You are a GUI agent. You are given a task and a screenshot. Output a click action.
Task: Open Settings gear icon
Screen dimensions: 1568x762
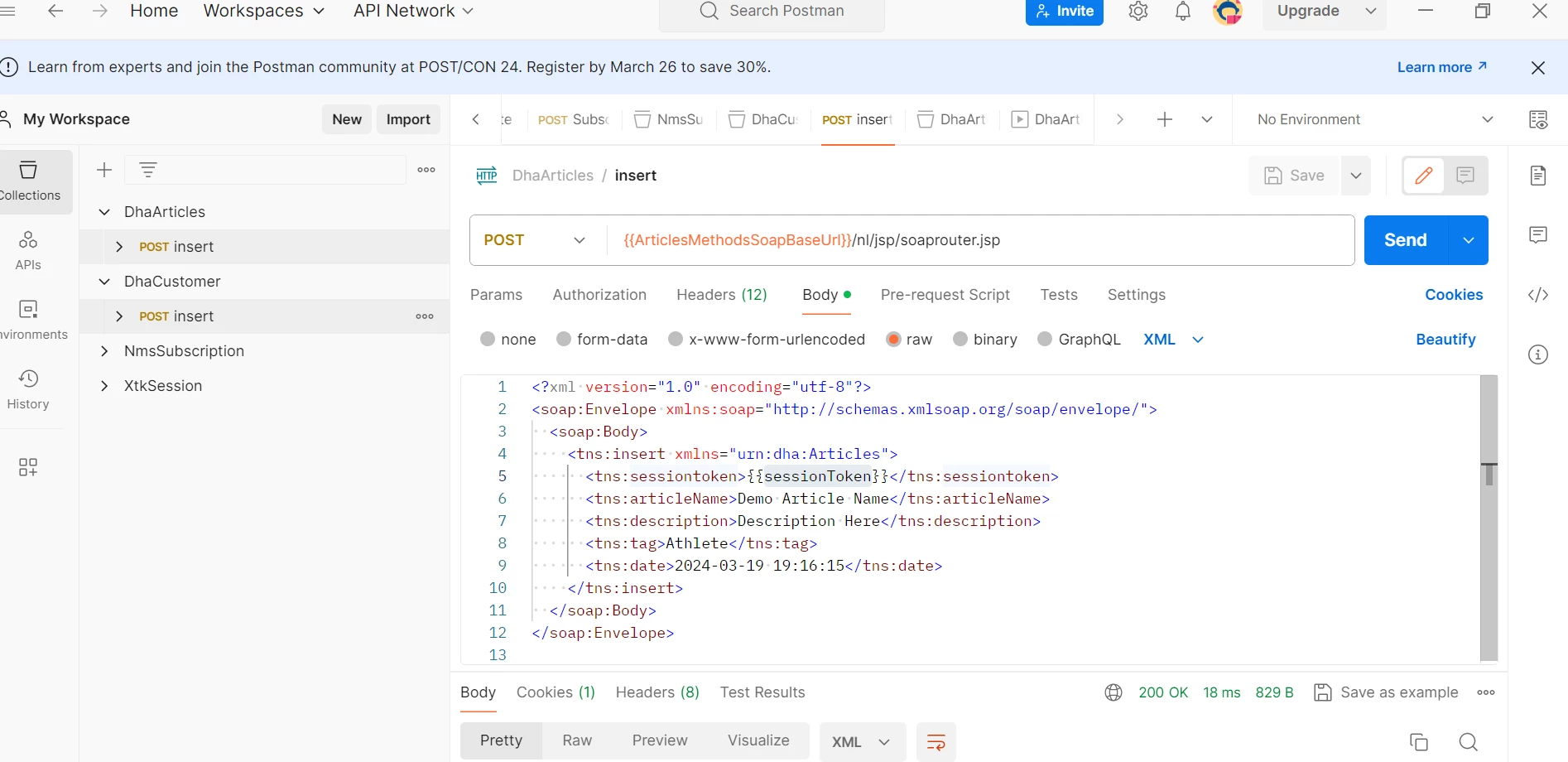coord(1138,11)
